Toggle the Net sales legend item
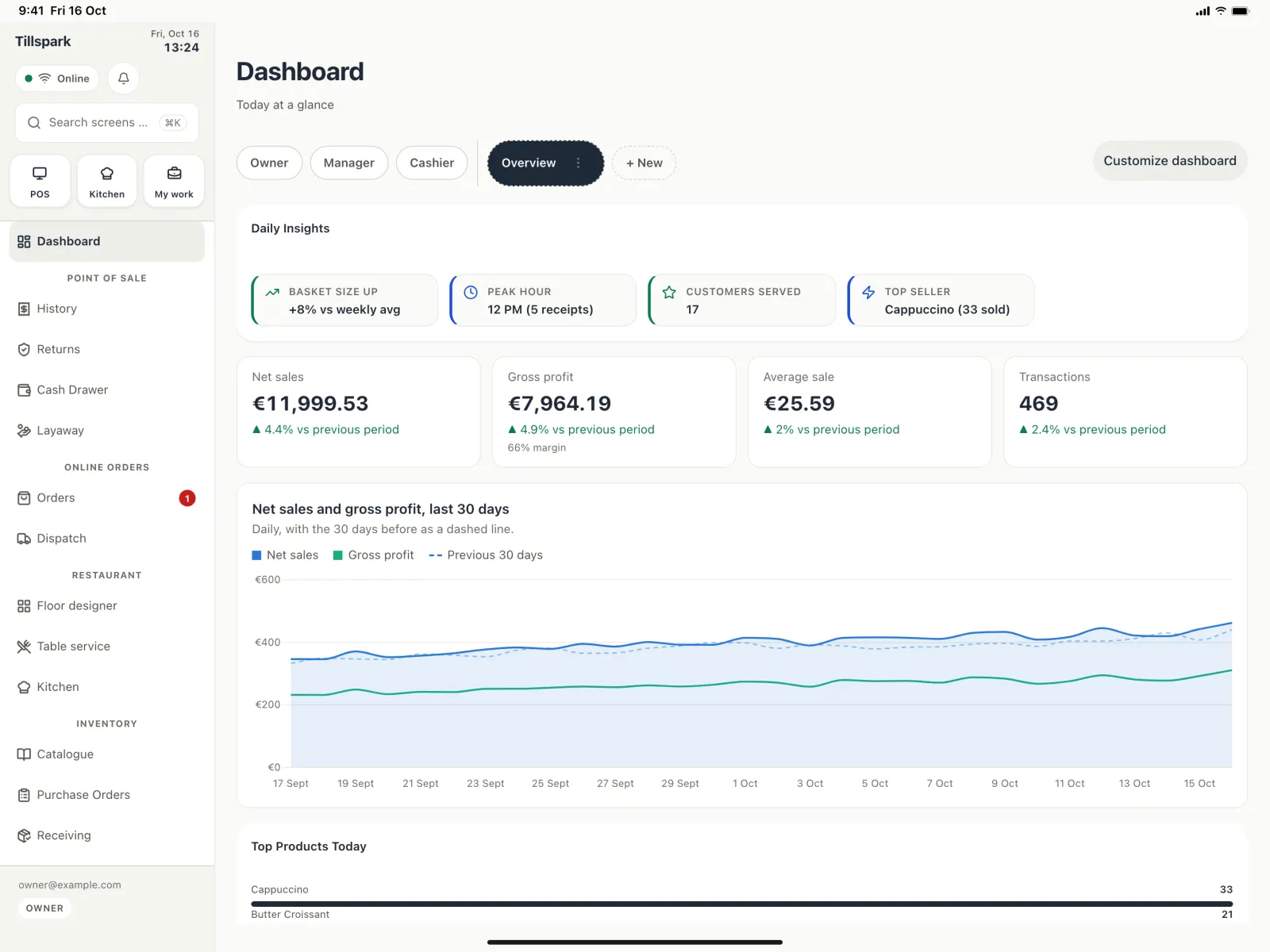Viewport: 1270px width, 952px height. click(x=285, y=555)
